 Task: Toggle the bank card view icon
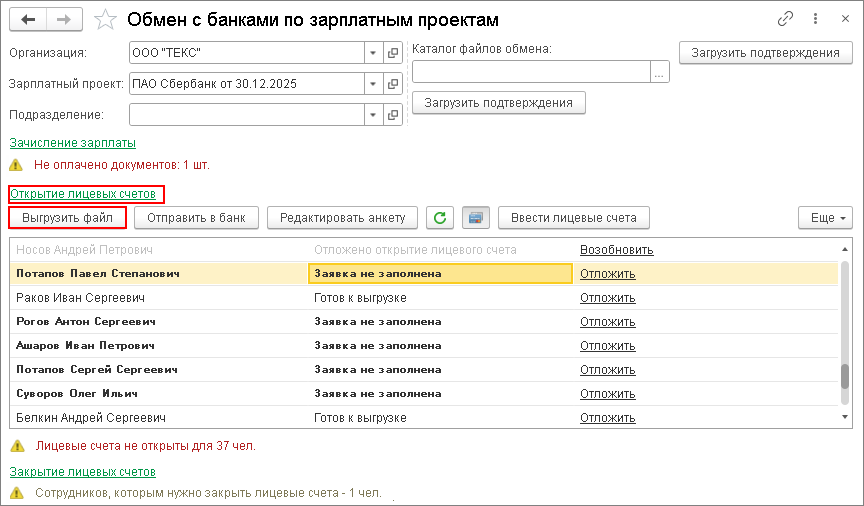pyautogui.click(x=476, y=217)
